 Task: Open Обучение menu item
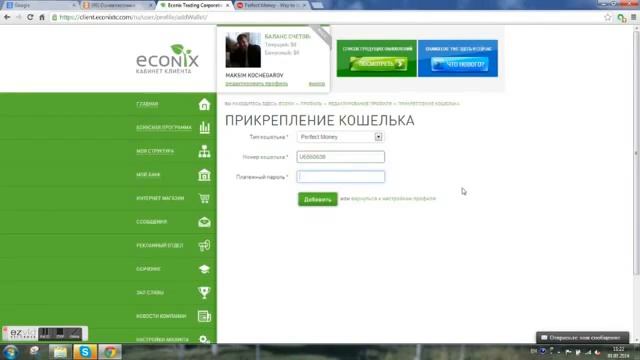point(148,269)
